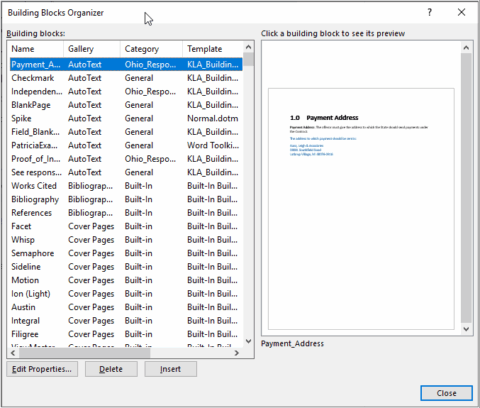Open Edit Properties for selected block
The height and width of the screenshot is (408, 480).
[x=42, y=369]
